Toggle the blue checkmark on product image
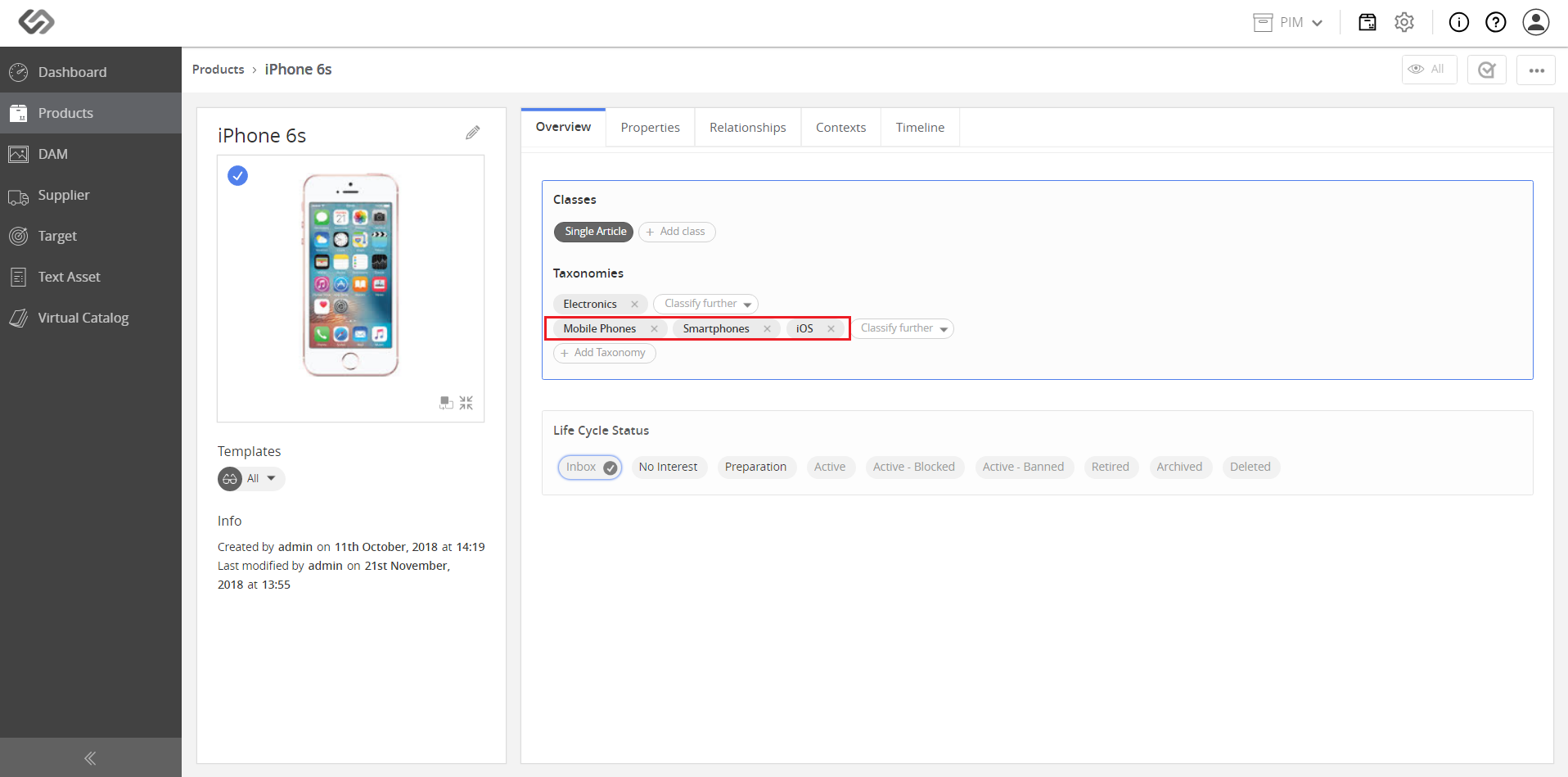 tap(238, 176)
